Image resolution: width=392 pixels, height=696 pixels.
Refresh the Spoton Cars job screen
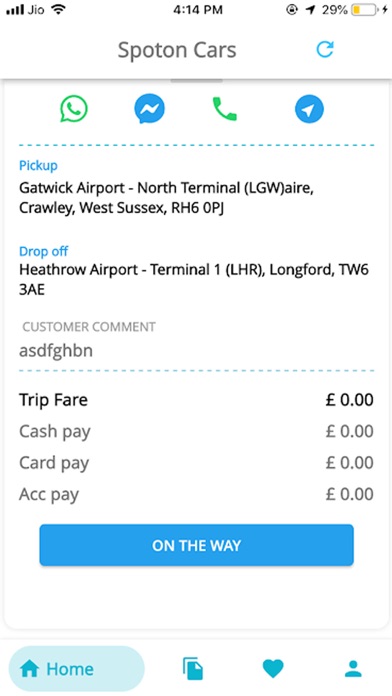[x=325, y=49]
